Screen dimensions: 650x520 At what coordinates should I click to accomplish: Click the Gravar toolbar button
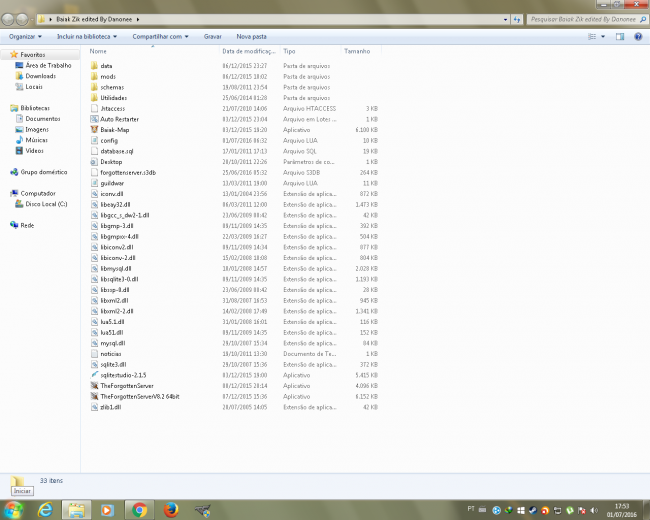(213, 36)
